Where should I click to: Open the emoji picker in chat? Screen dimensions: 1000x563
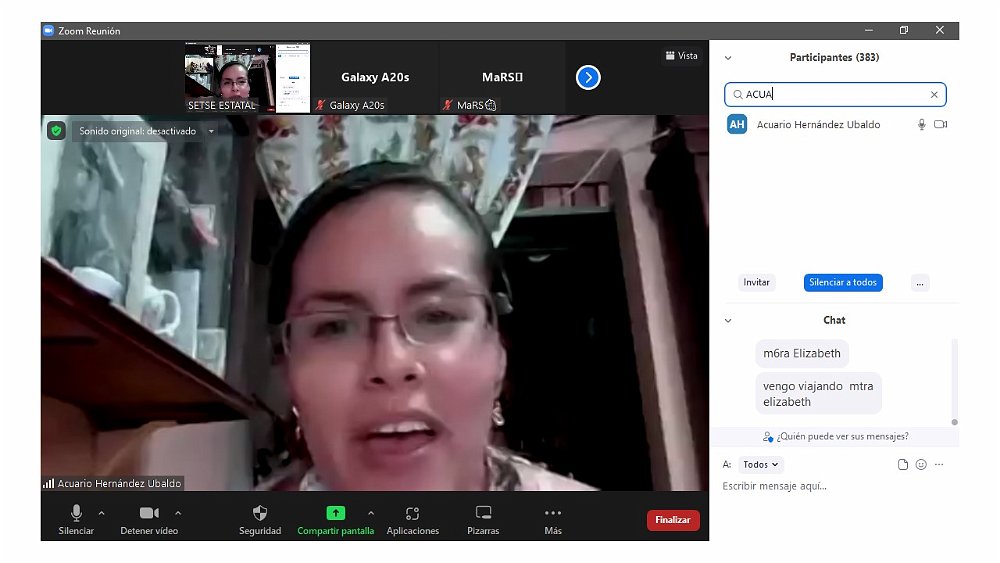coord(921,465)
